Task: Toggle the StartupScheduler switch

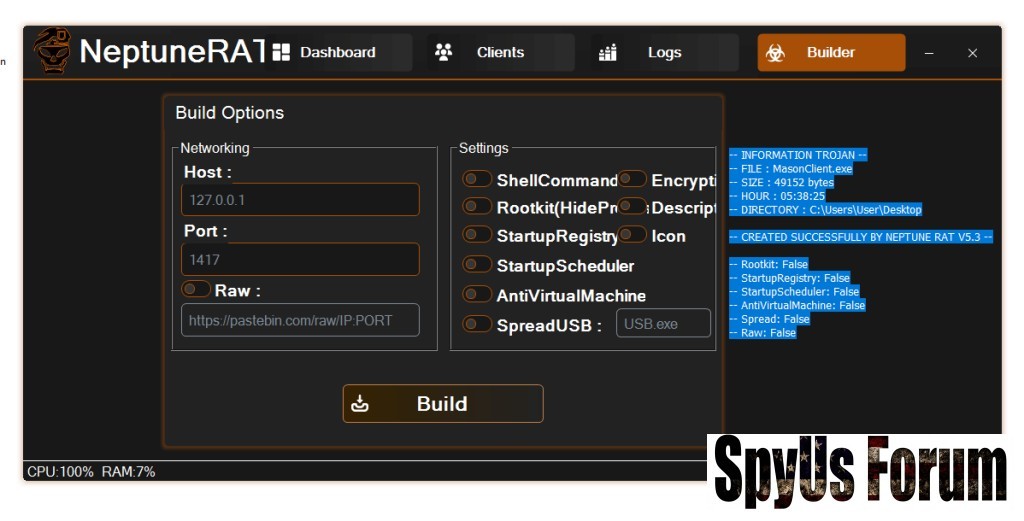Action: pyautogui.click(x=477, y=265)
